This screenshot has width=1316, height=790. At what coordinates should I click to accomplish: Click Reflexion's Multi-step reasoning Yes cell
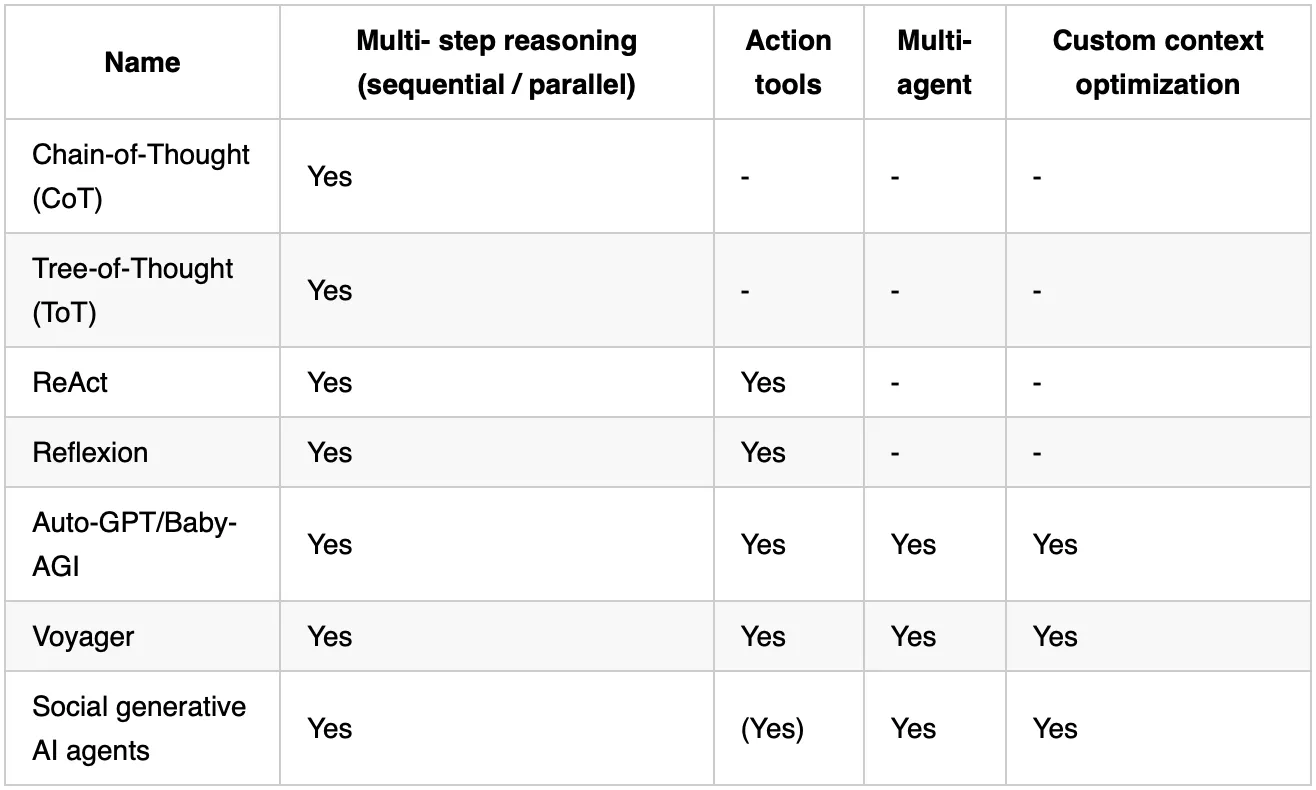tap(330, 452)
